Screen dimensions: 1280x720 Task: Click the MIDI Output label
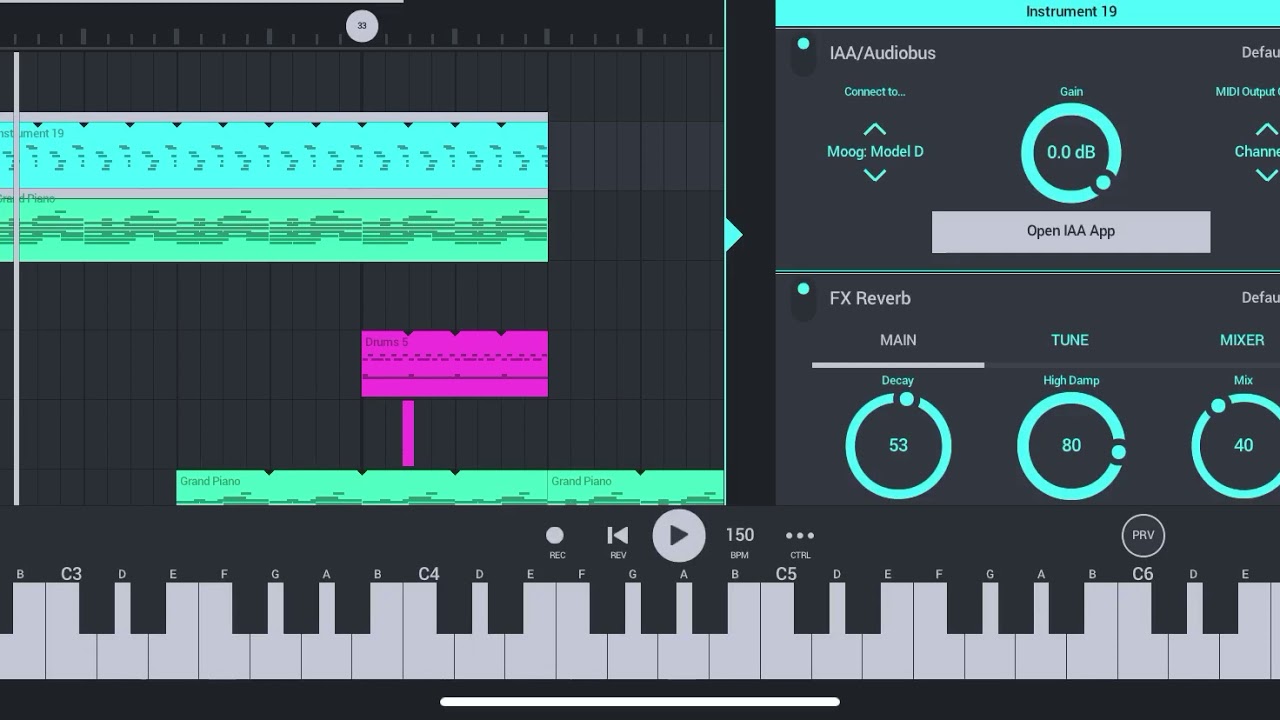click(1247, 92)
